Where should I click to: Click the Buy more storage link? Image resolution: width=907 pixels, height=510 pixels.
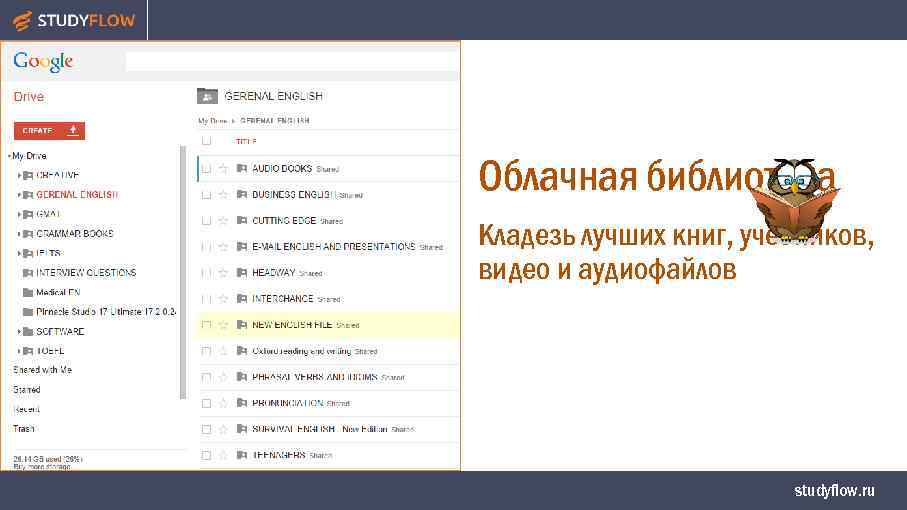(x=42, y=467)
